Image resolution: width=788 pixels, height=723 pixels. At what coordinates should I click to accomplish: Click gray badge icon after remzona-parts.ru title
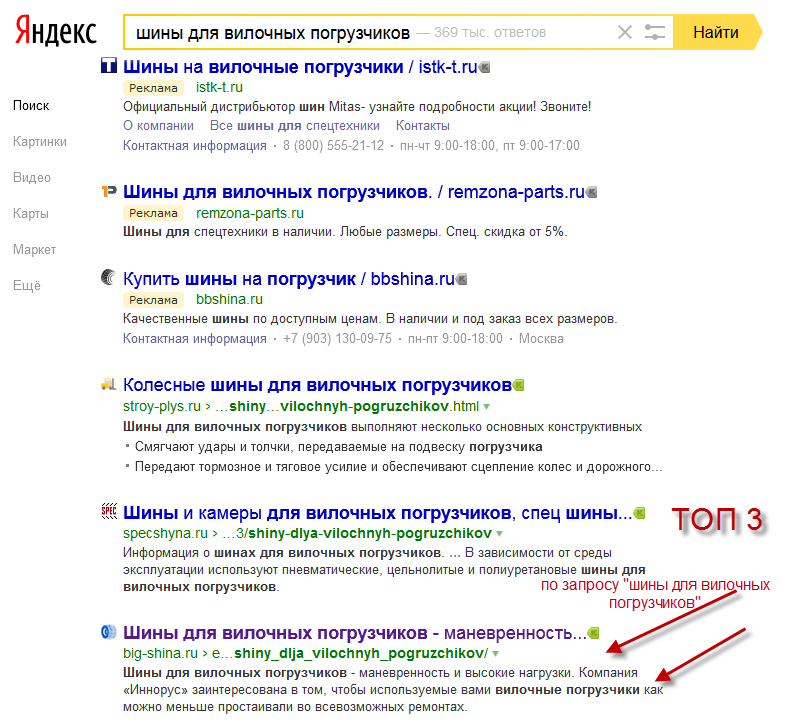[x=592, y=192]
